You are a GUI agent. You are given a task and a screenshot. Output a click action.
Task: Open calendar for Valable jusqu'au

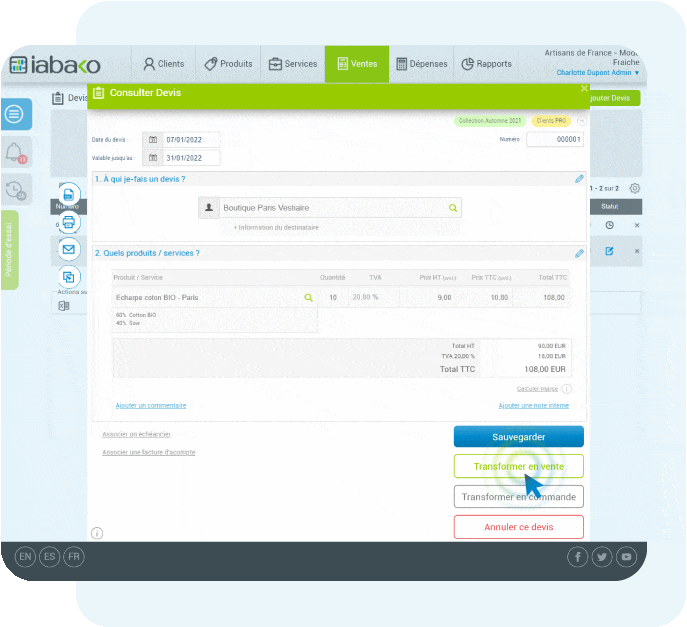(x=153, y=158)
